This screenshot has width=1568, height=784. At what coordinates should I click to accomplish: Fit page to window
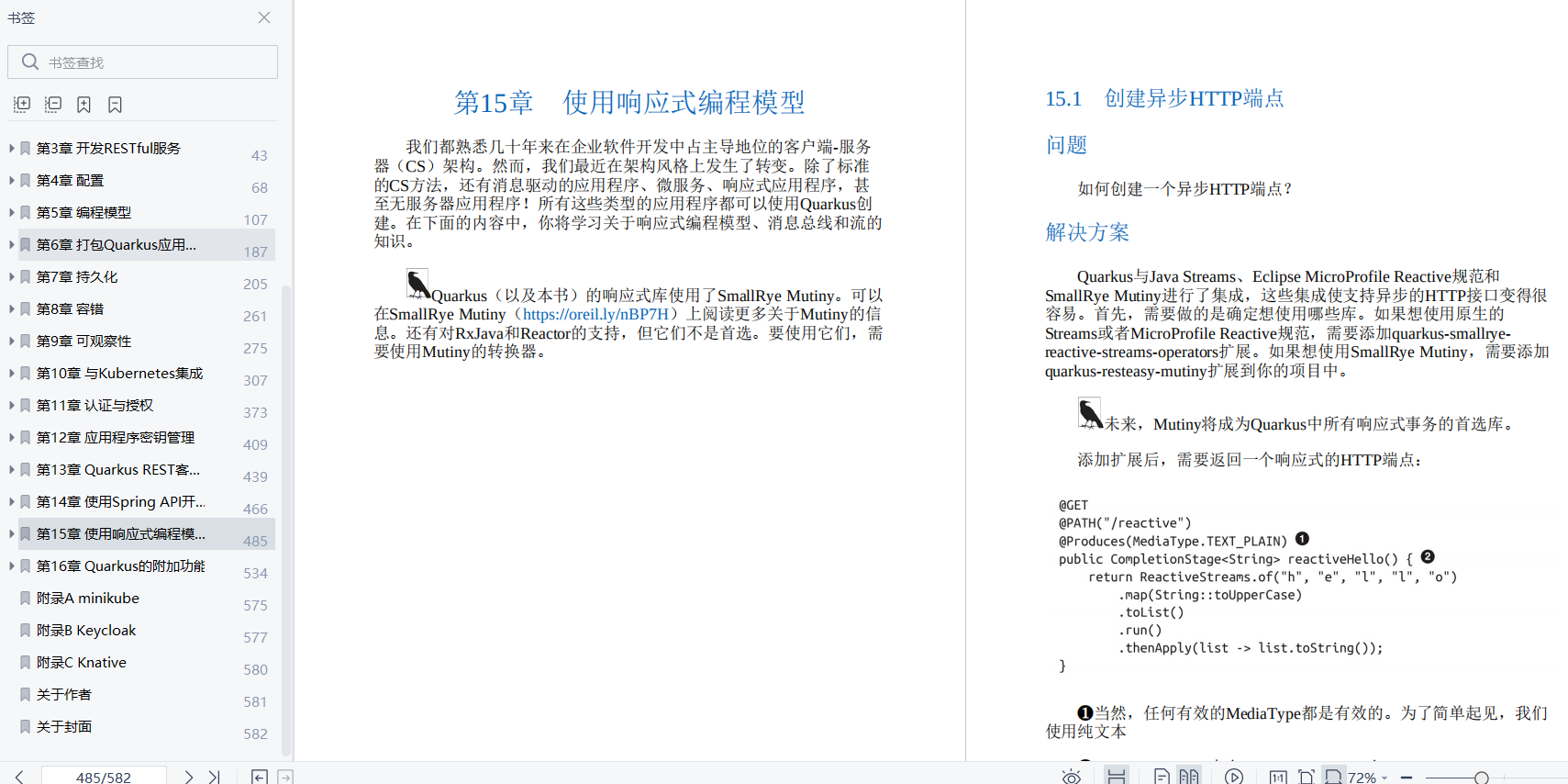click(1307, 777)
